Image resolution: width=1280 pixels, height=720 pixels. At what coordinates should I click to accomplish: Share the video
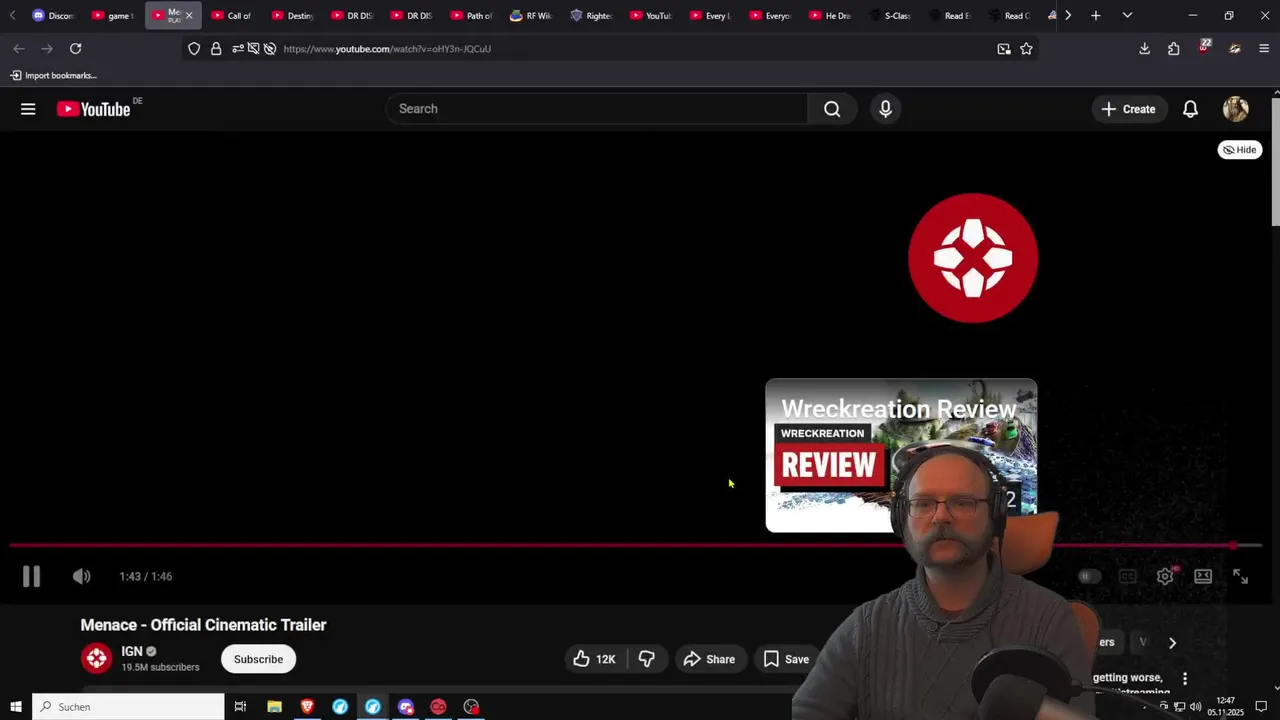(x=709, y=659)
